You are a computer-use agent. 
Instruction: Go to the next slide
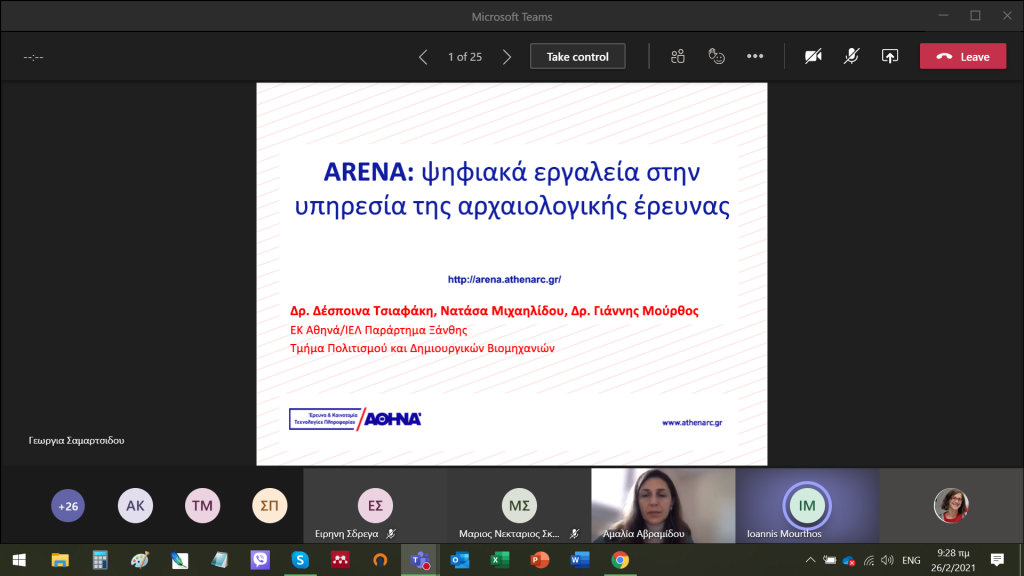507,57
